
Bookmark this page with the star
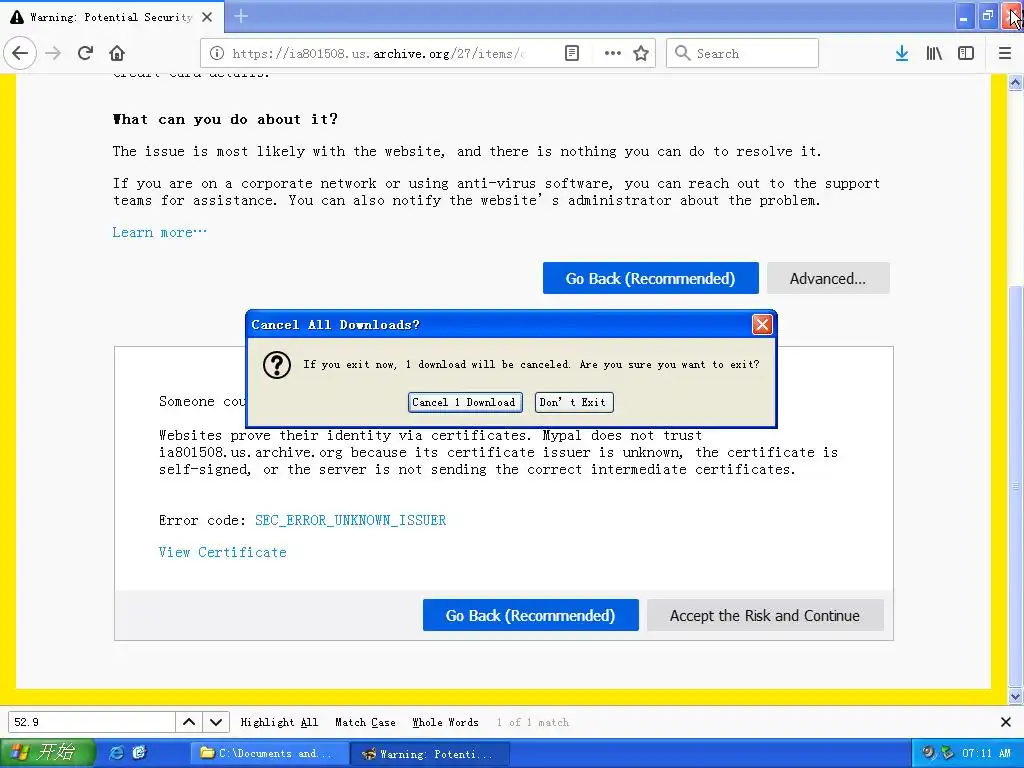point(641,54)
